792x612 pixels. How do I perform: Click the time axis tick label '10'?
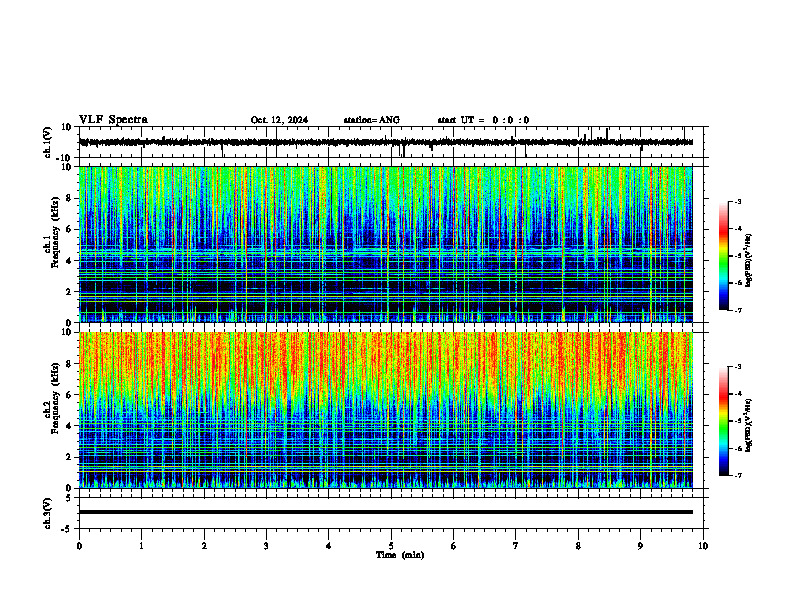point(703,546)
